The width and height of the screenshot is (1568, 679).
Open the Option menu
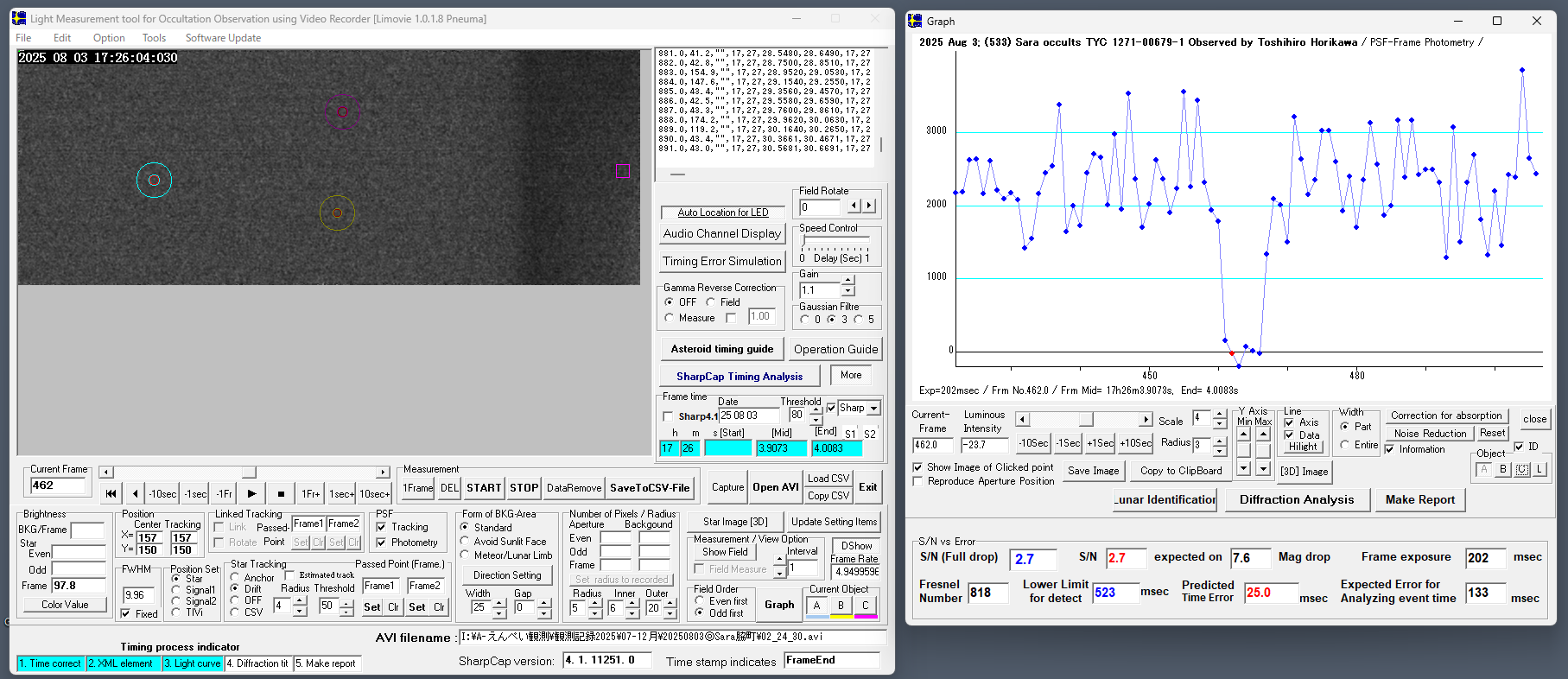click(x=109, y=38)
